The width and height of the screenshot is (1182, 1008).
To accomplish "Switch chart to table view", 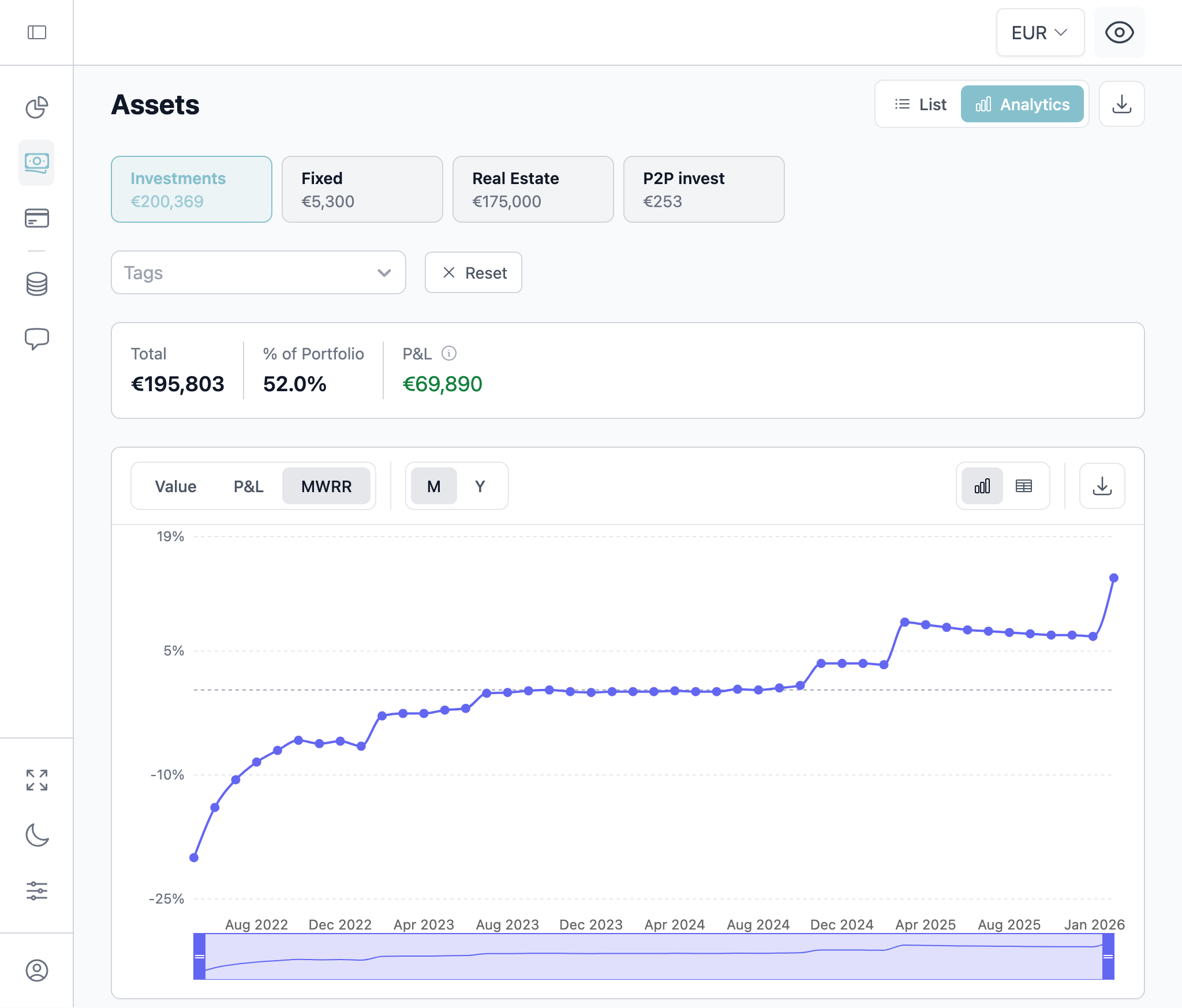I will (1024, 486).
